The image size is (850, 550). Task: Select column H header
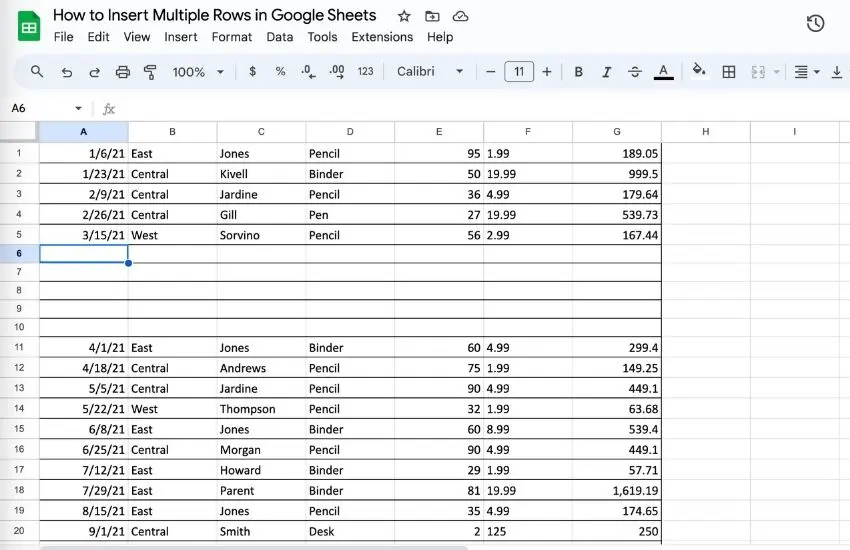(706, 132)
